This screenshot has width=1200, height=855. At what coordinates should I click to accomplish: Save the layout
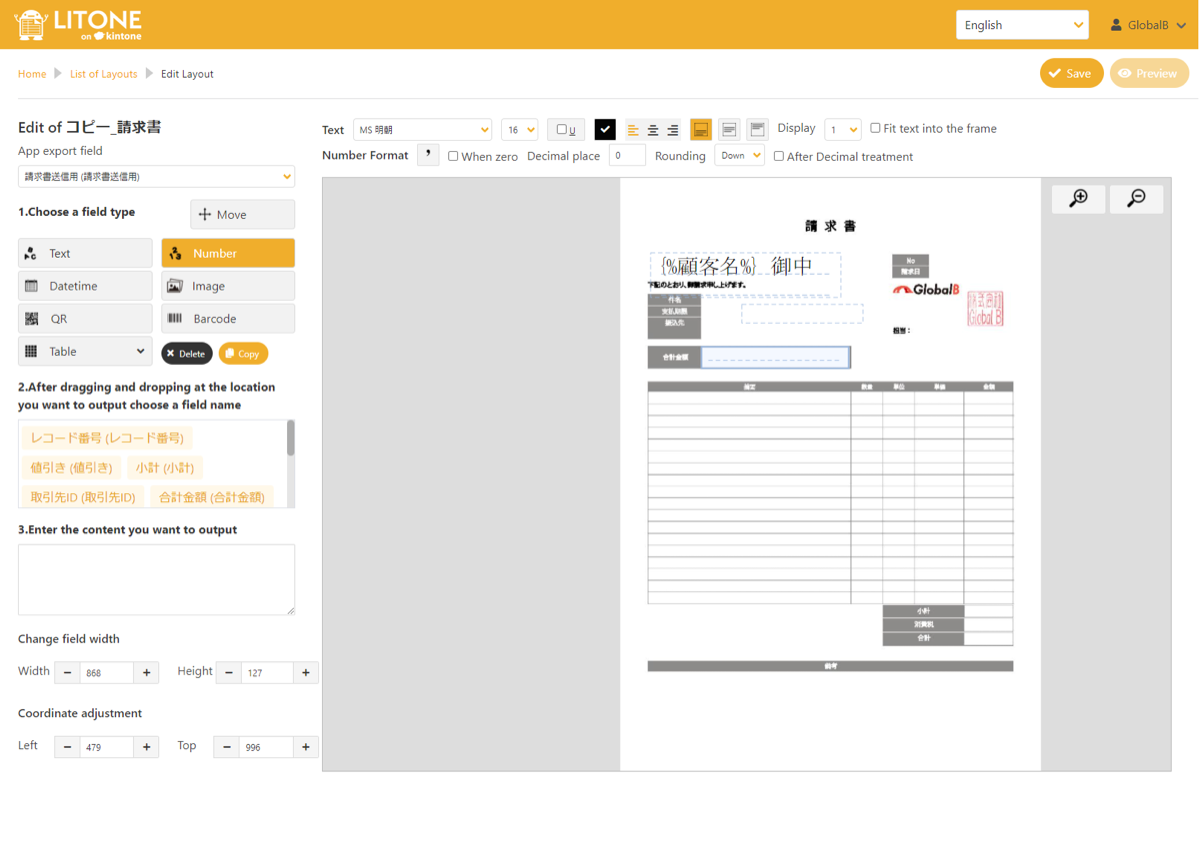pyautogui.click(x=1071, y=73)
